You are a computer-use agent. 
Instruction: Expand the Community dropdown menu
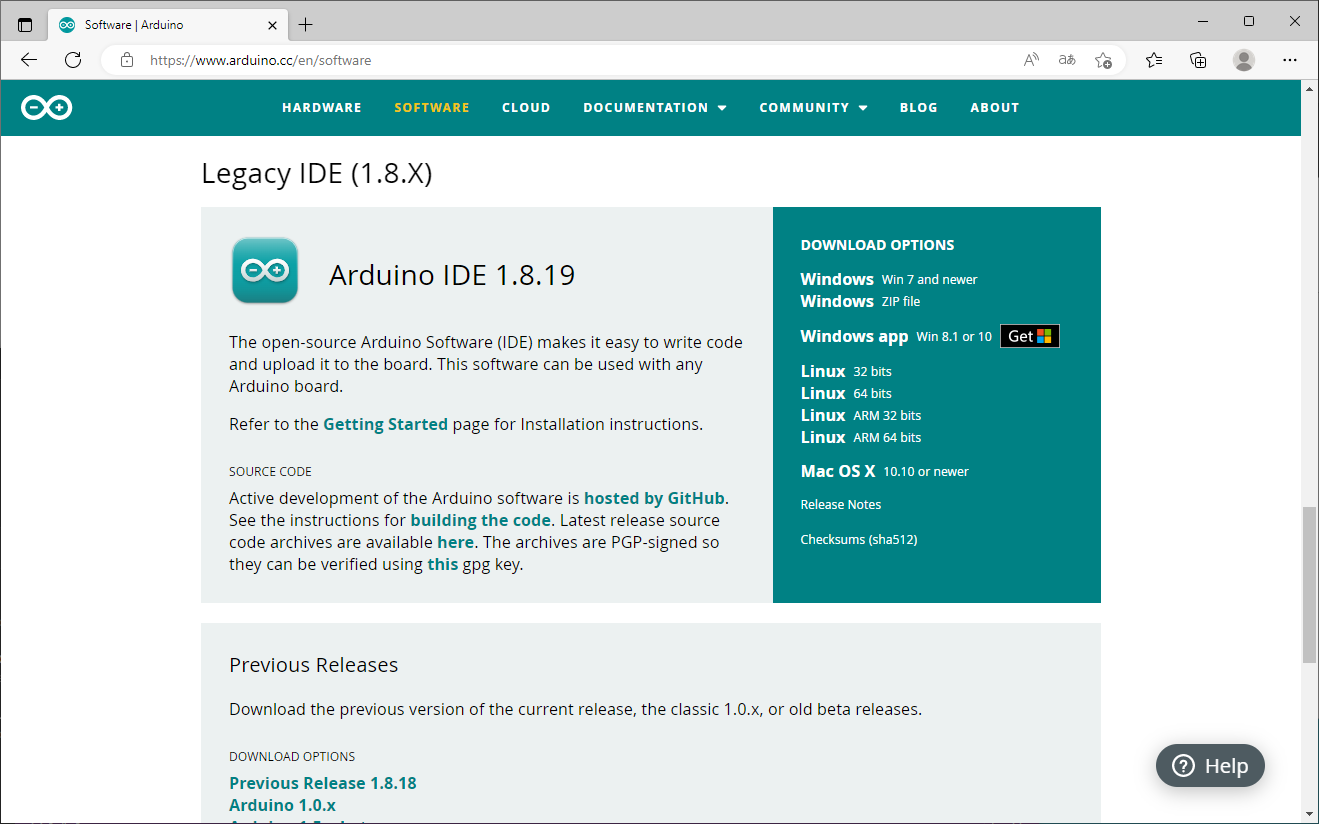pos(813,108)
